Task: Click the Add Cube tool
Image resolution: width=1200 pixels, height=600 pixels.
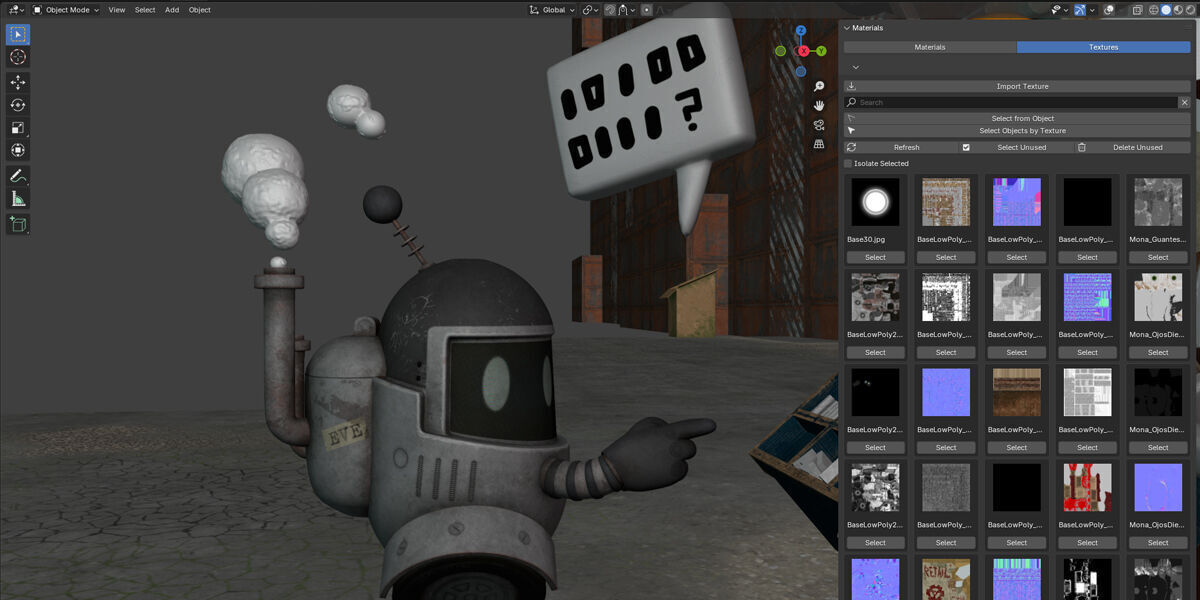Action: [x=18, y=224]
